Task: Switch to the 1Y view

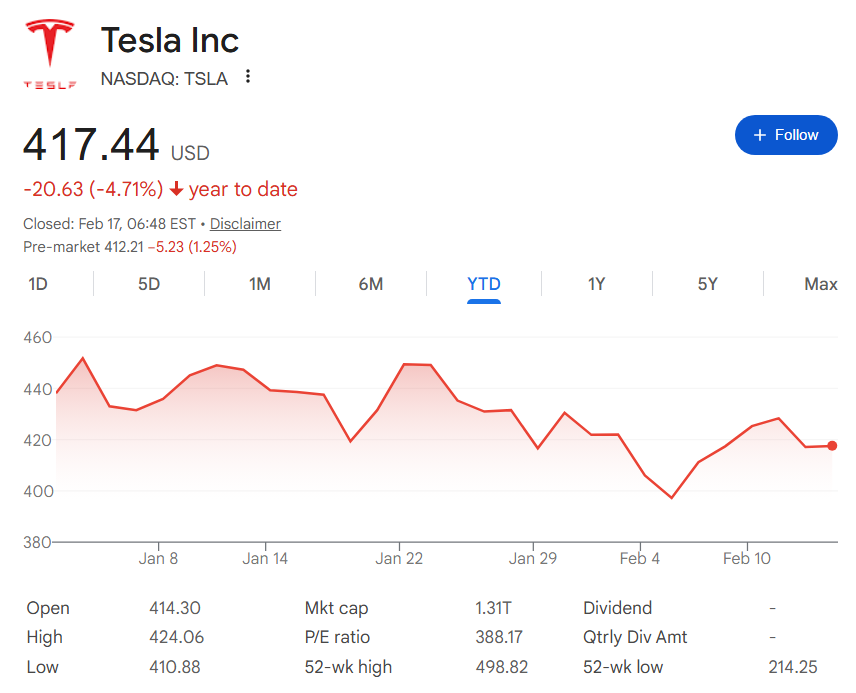Action: click(x=596, y=284)
